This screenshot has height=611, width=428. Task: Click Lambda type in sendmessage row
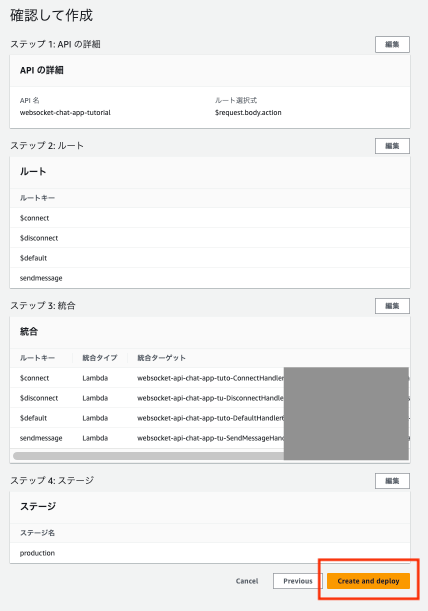95,438
